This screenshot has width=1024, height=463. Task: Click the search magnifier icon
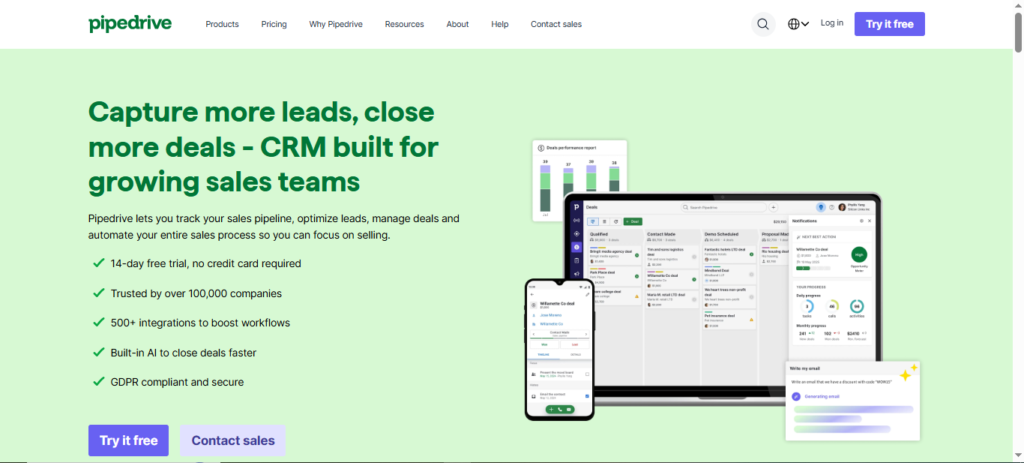coord(764,24)
